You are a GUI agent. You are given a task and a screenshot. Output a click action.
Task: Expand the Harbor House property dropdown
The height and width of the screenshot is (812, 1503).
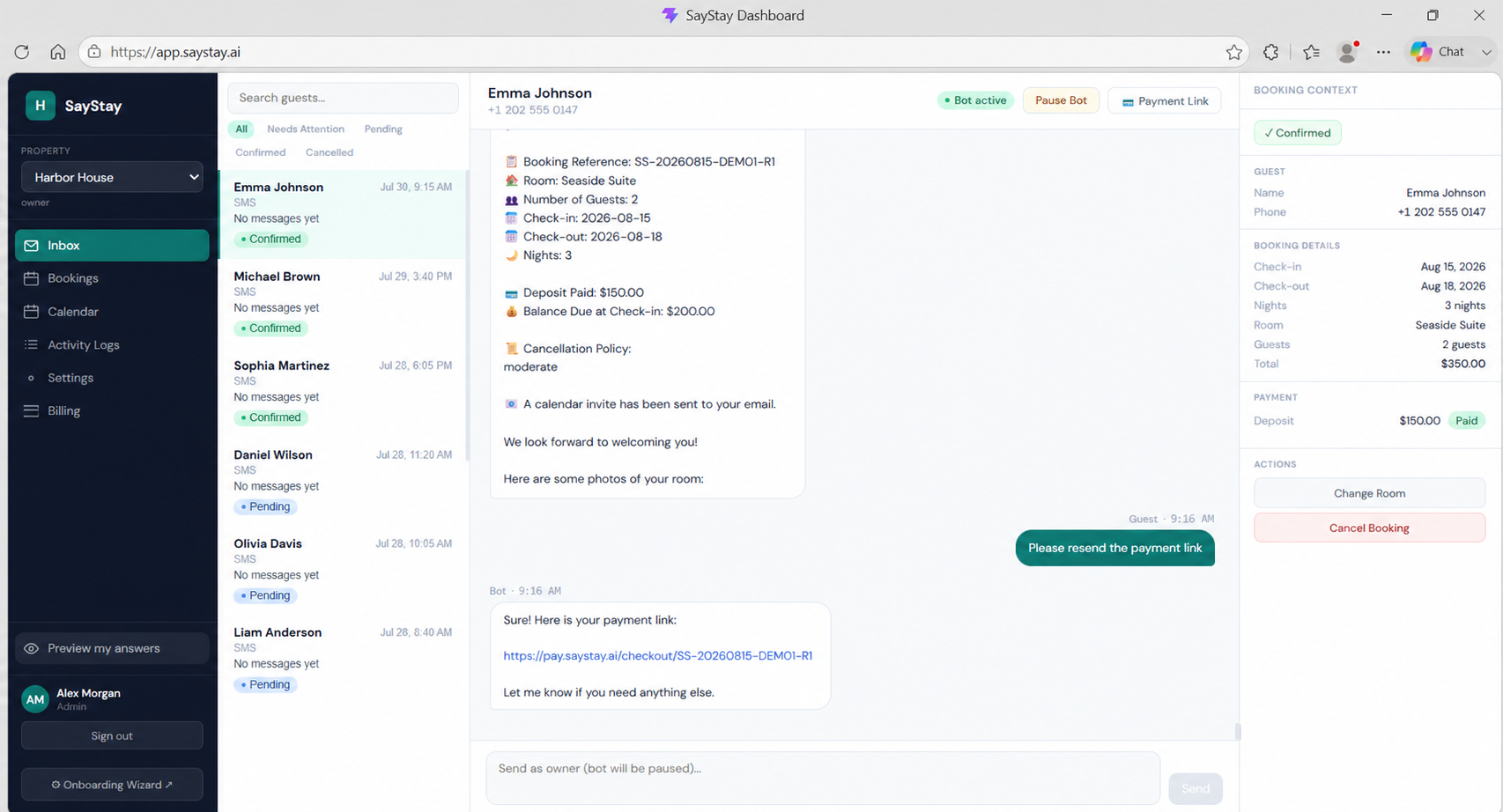tap(112, 177)
